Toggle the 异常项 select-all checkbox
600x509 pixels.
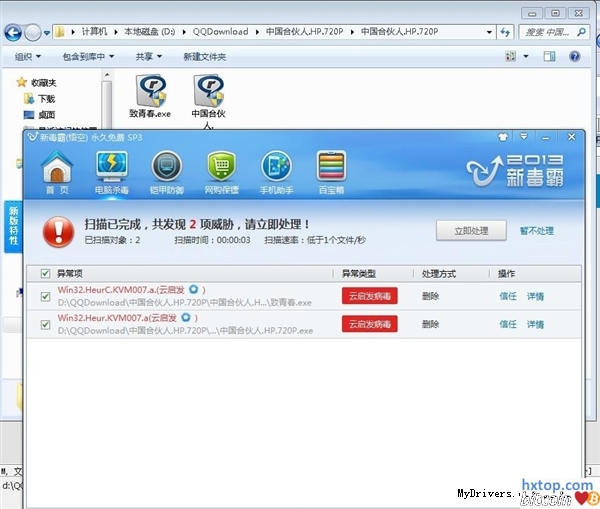45,273
